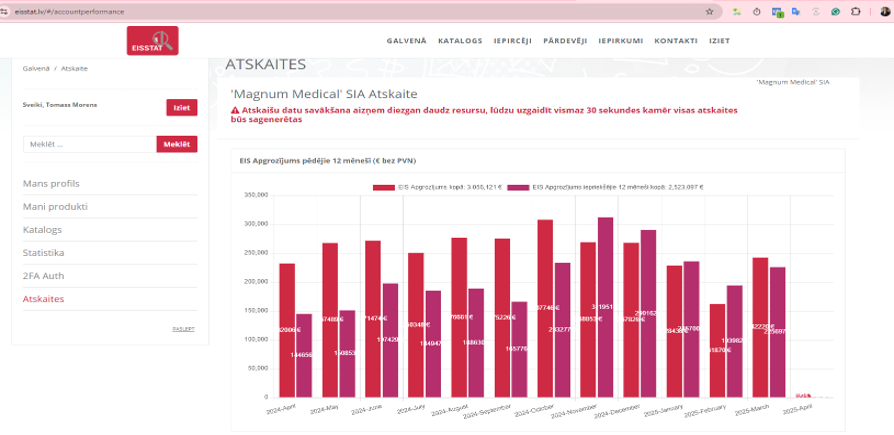The width and height of the screenshot is (894, 435).
Task: Click the red bar for 2024-October
Action: click(x=545, y=308)
